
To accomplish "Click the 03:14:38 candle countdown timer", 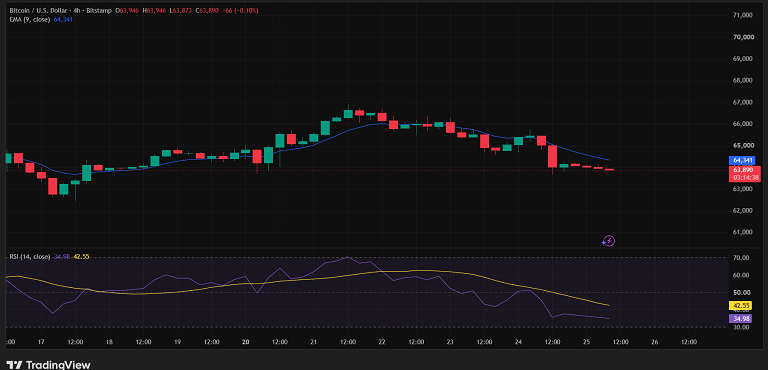I will (x=745, y=177).
